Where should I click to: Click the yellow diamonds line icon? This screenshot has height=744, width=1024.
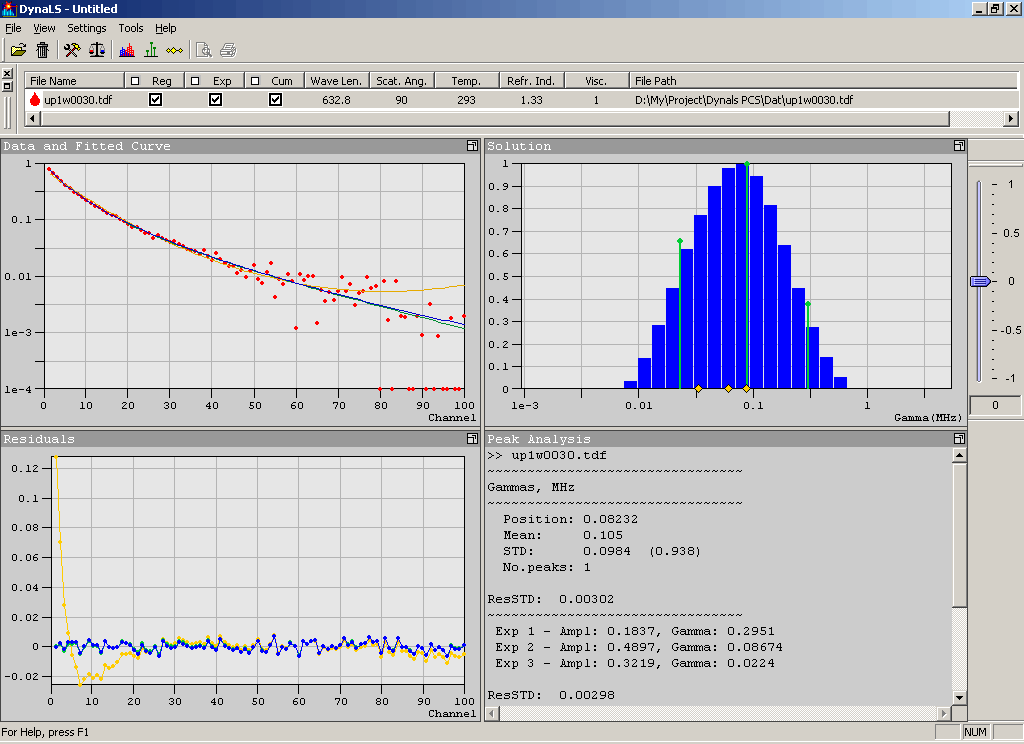[x=175, y=50]
